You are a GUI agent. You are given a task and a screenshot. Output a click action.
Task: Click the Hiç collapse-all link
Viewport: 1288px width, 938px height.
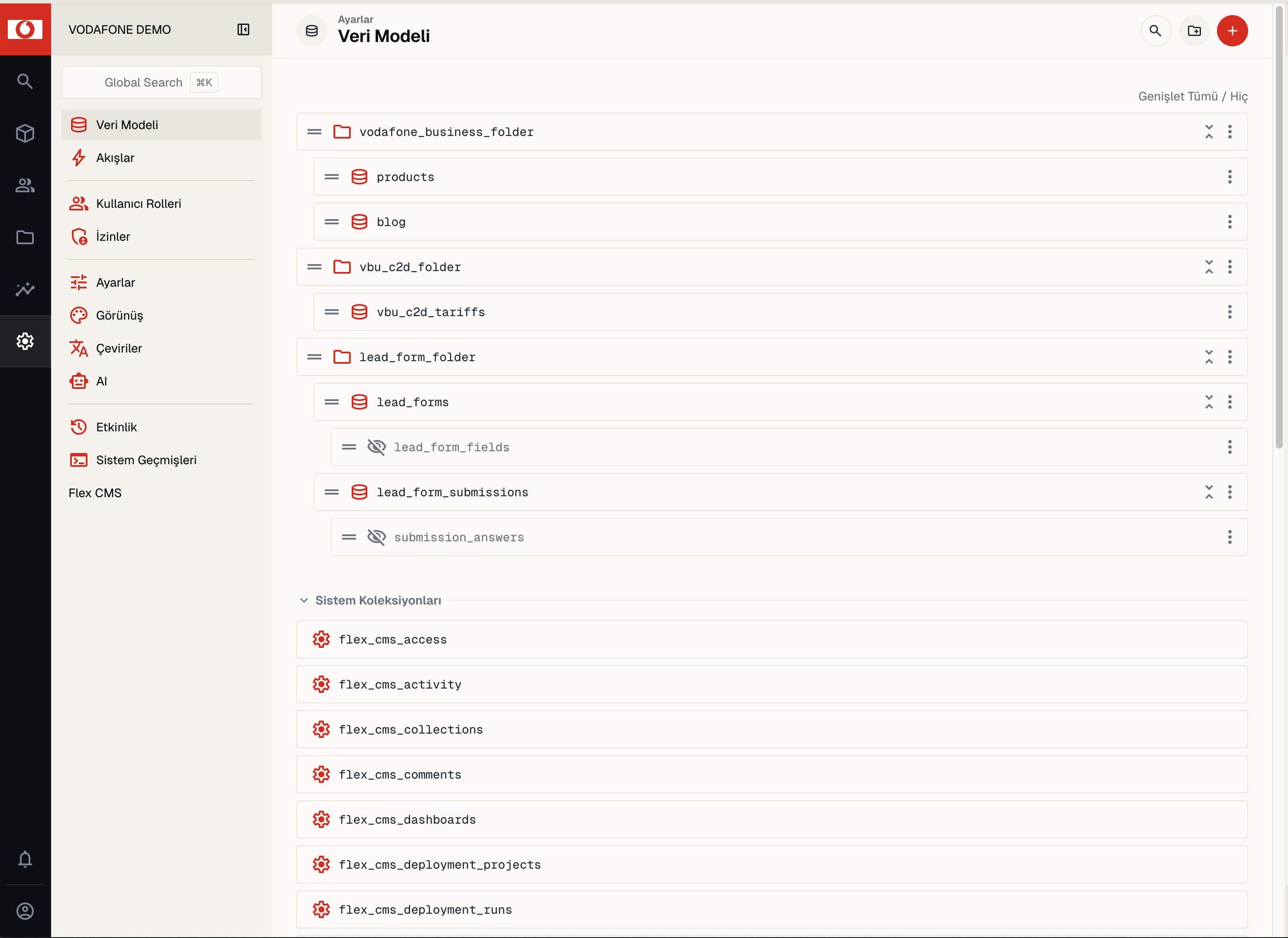(x=1239, y=97)
